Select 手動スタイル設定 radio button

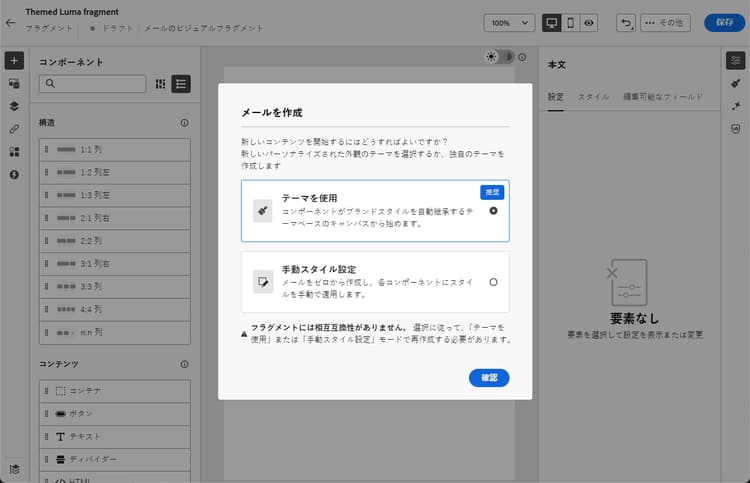[x=493, y=282]
